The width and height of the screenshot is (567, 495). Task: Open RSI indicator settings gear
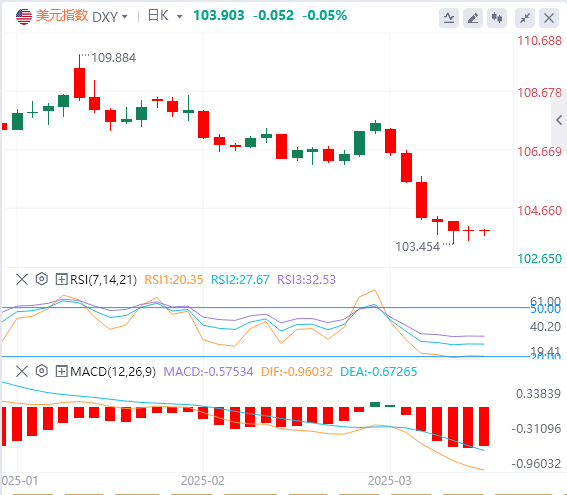[x=42, y=279]
